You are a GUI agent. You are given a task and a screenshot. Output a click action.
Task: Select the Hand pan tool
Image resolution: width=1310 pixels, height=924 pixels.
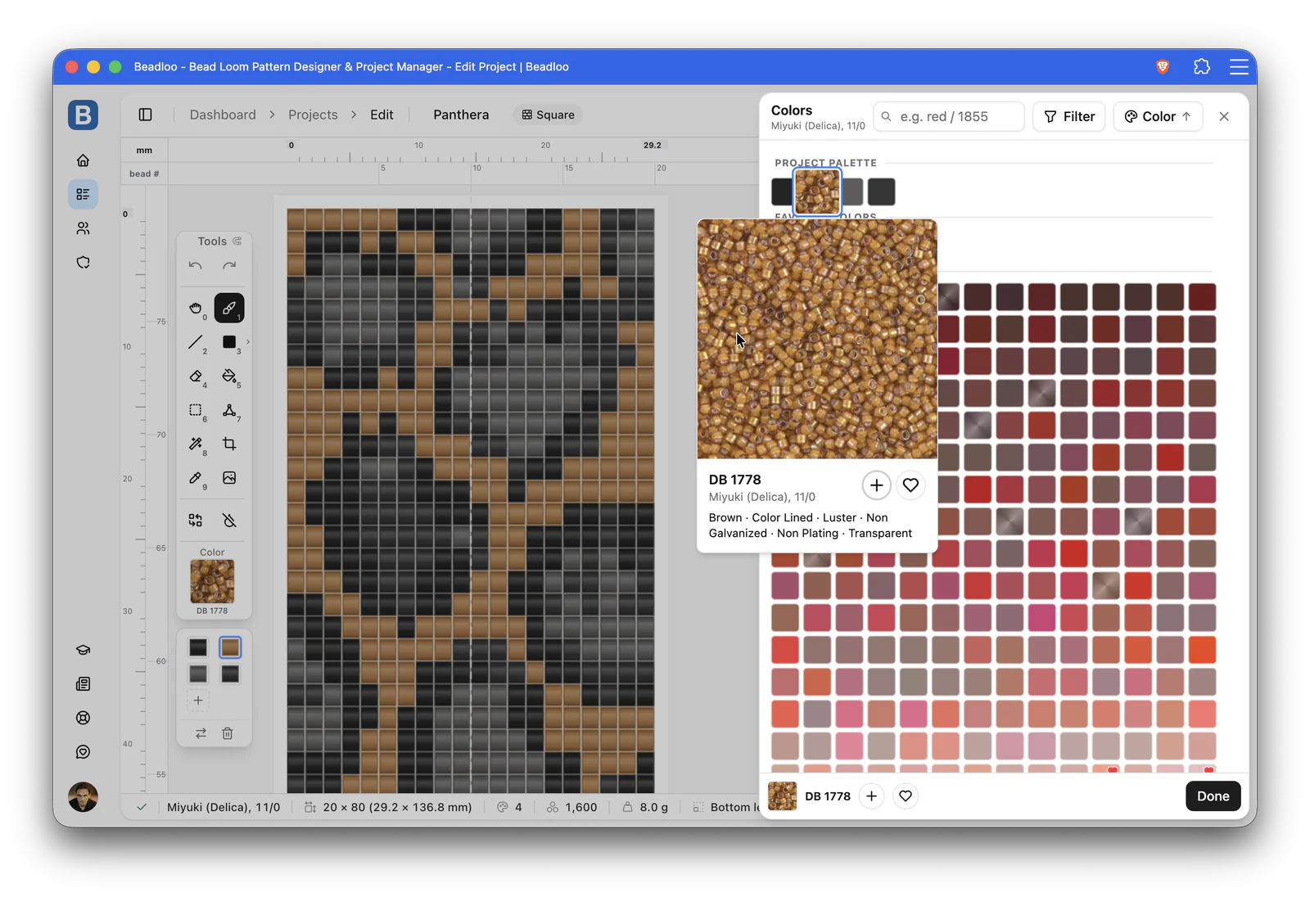(x=195, y=309)
